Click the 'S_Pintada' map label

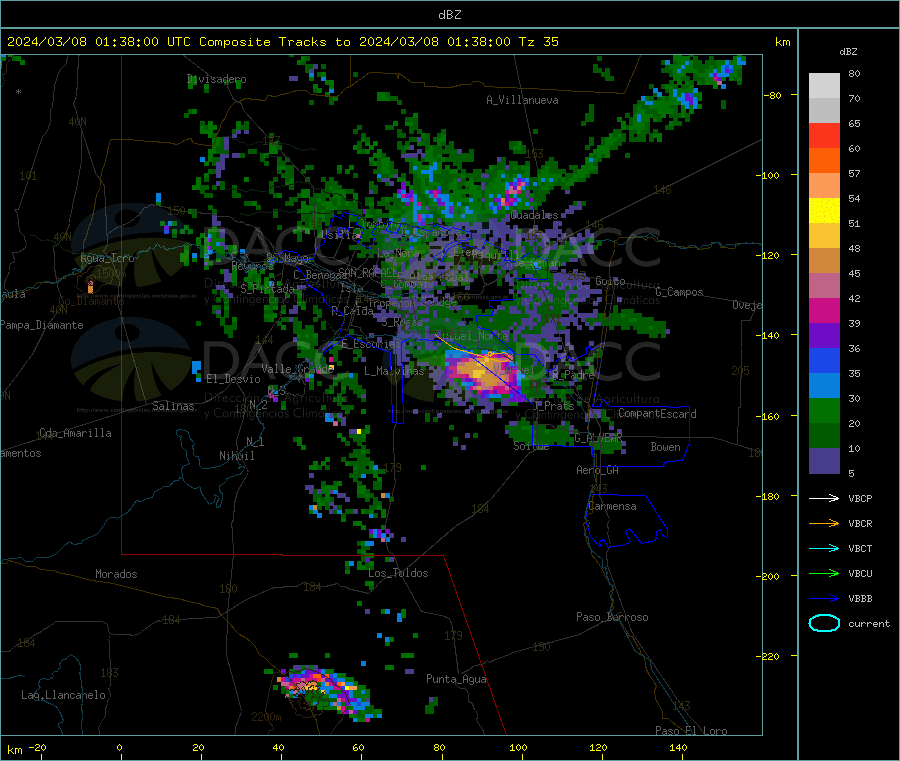click(267, 289)
